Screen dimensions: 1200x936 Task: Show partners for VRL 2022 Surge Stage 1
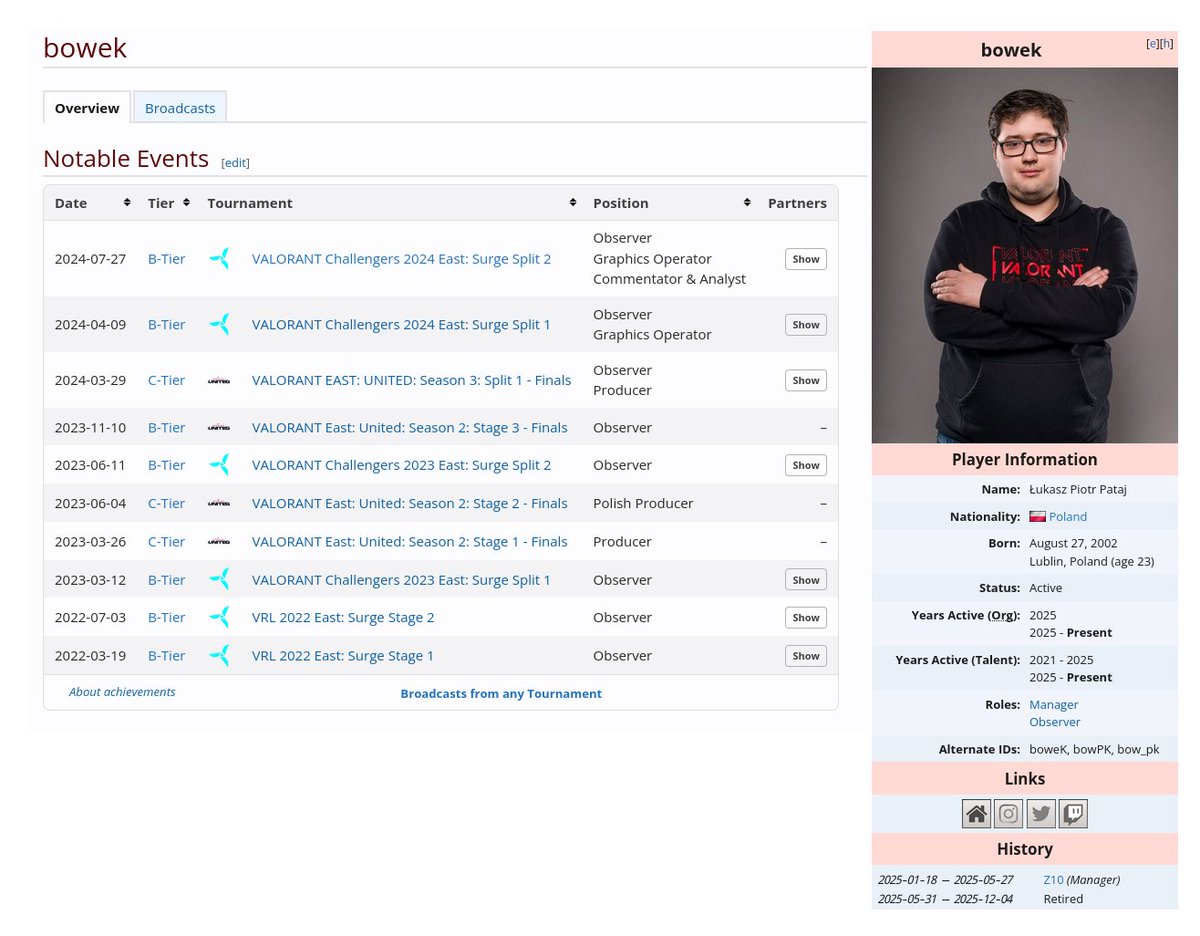pyautogui.click(x=806, y=656)
